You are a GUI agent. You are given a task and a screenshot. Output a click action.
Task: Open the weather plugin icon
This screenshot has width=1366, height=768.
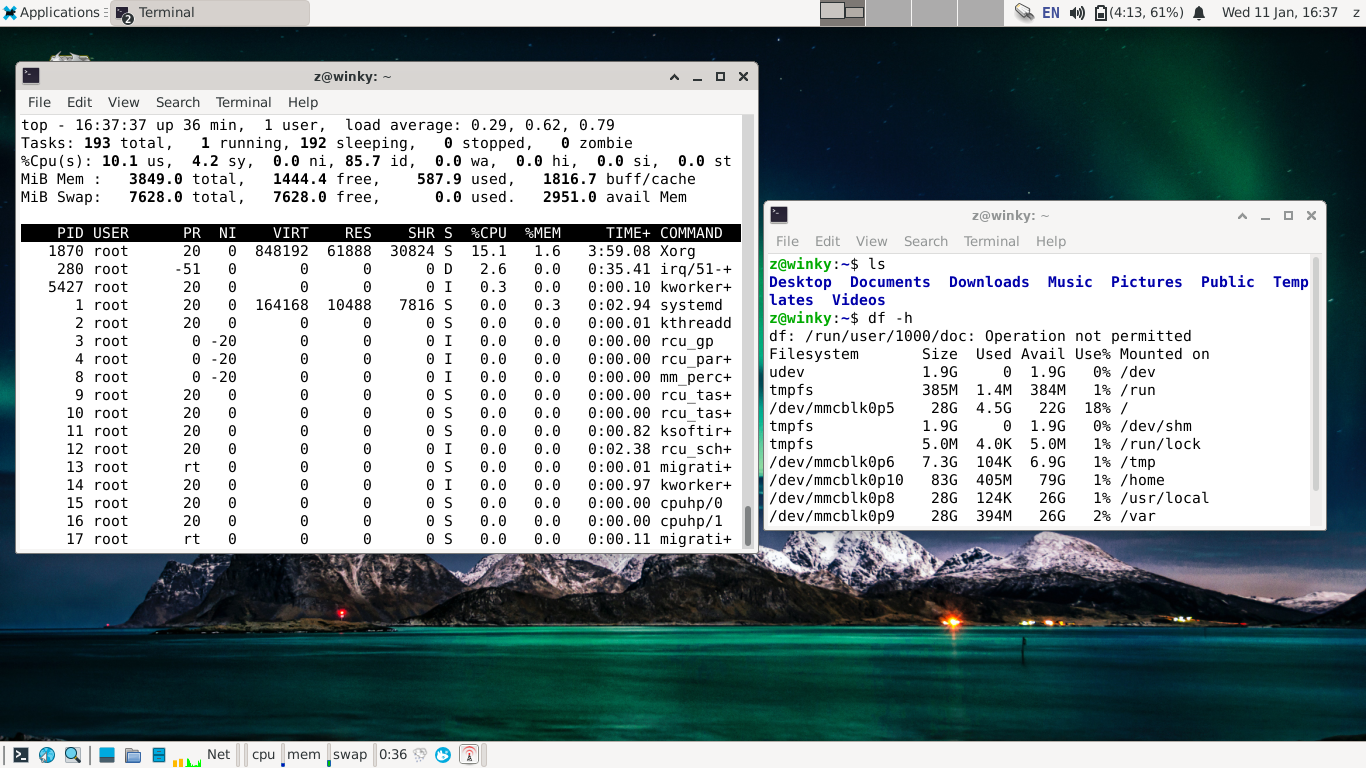(420, 755)
